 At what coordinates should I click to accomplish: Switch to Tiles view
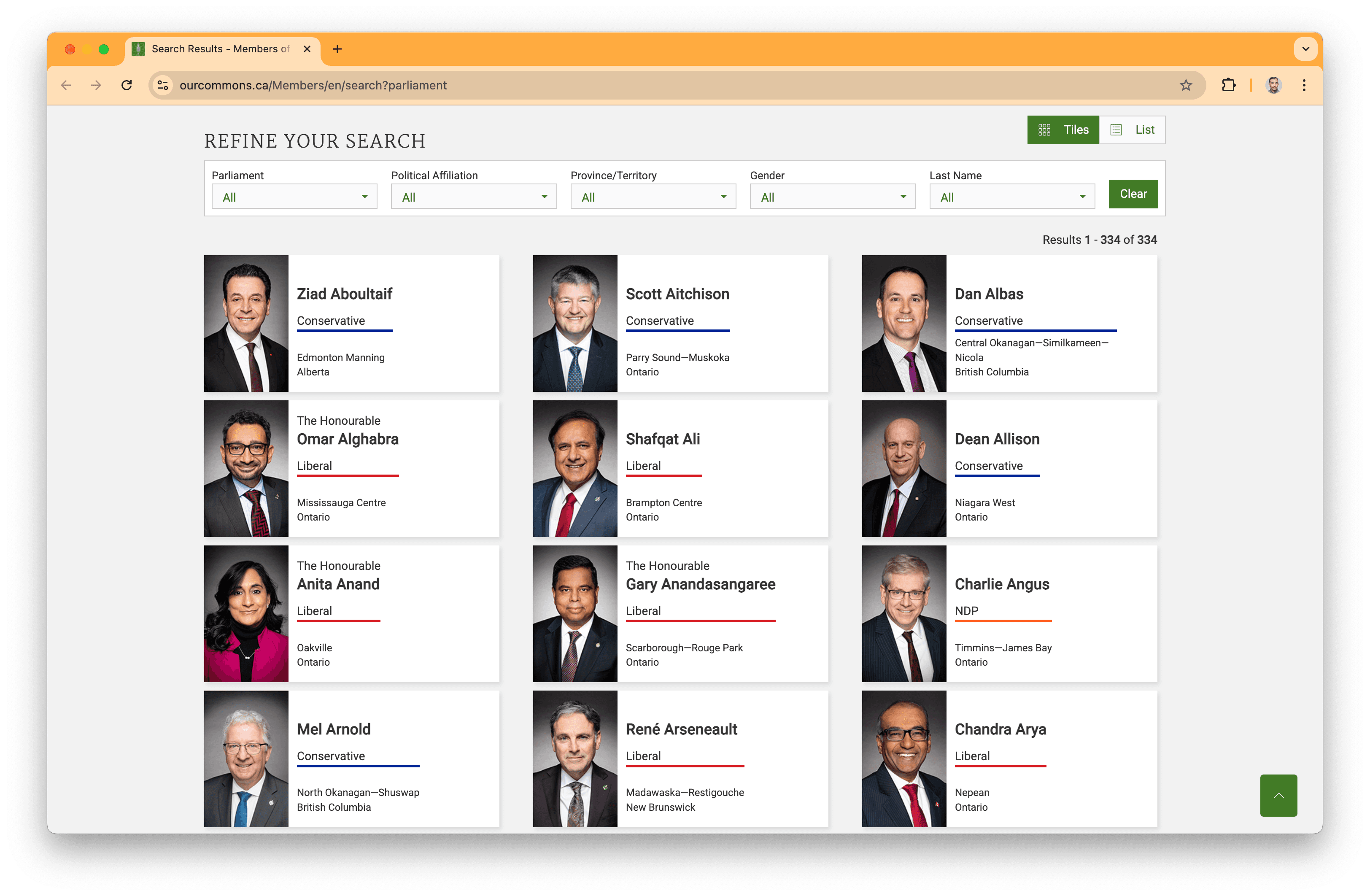[x=1063, y=130]
